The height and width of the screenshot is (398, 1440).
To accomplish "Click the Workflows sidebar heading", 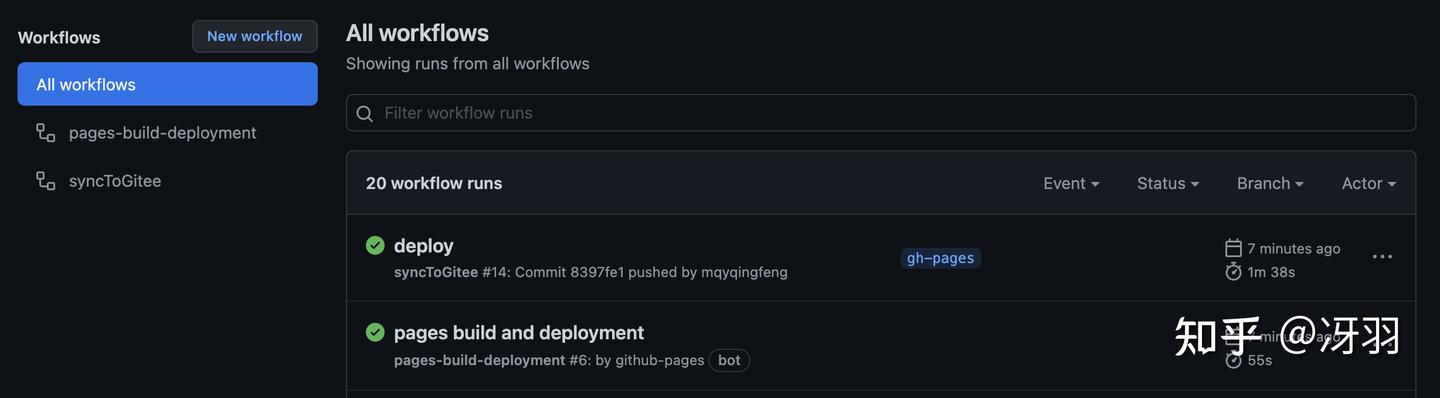I will (x=59, y=37).
